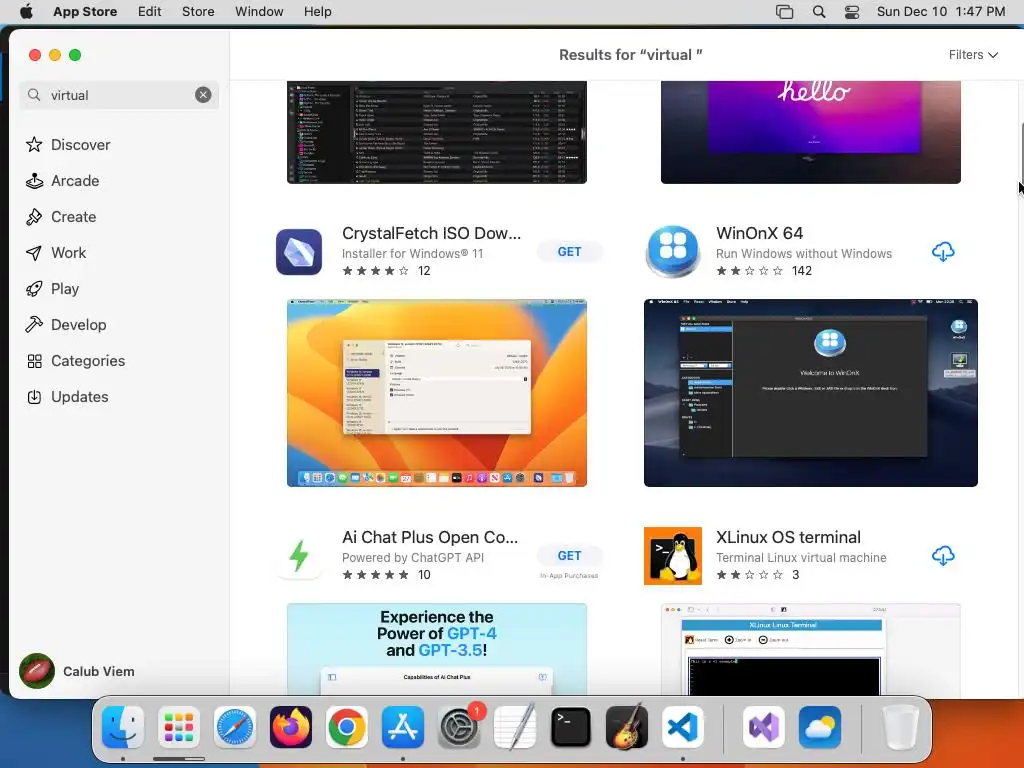
Task: Open Finder from the Dock
Action: tap(123, 727)
